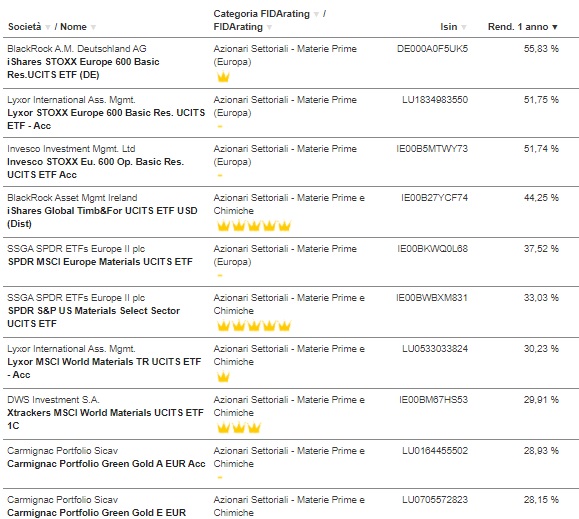Click Invesco Investment Mgmt. Ltd company name

[71, 149]
